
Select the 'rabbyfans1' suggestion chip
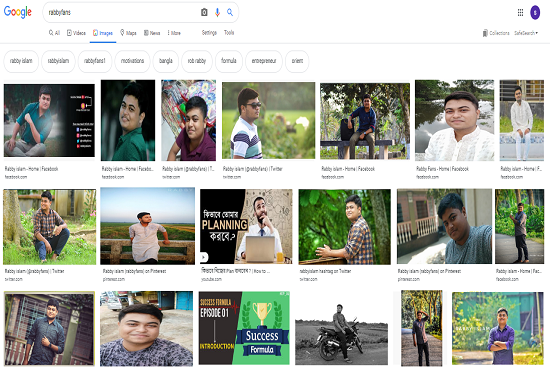[95, 61]
